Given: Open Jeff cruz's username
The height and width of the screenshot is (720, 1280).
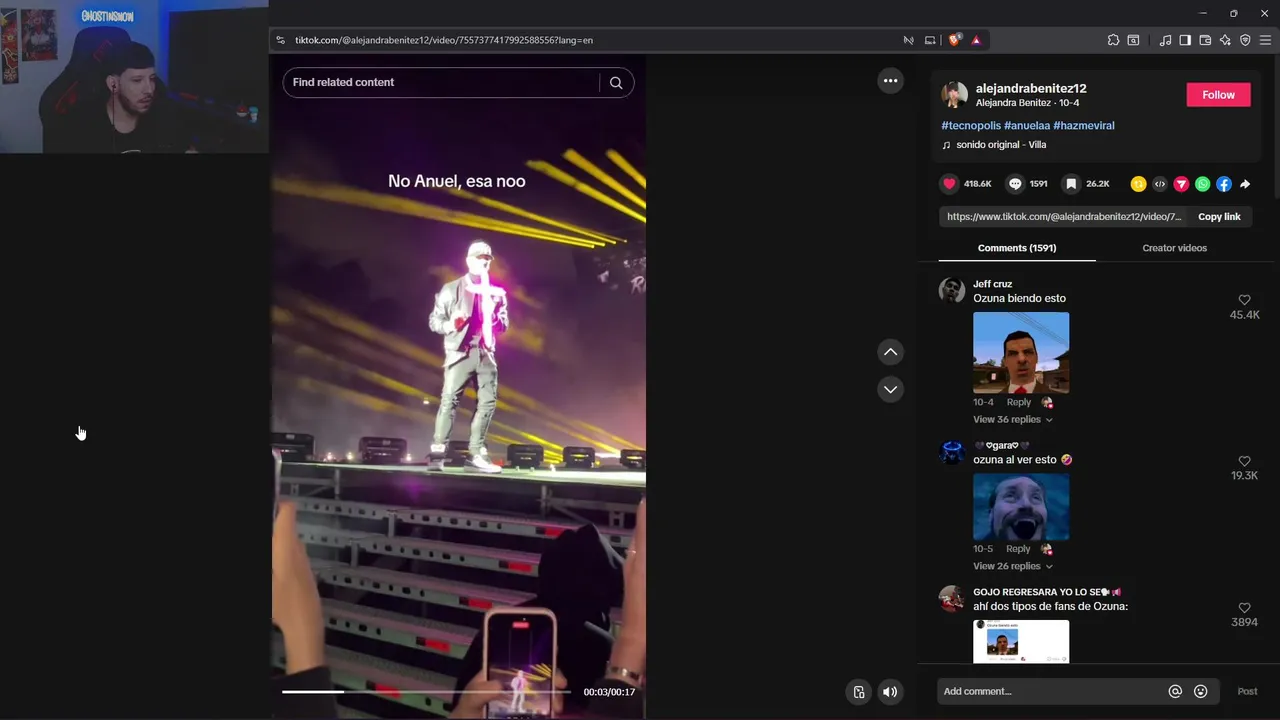Looking at the screenshot, I should click(x=992, y=284).
